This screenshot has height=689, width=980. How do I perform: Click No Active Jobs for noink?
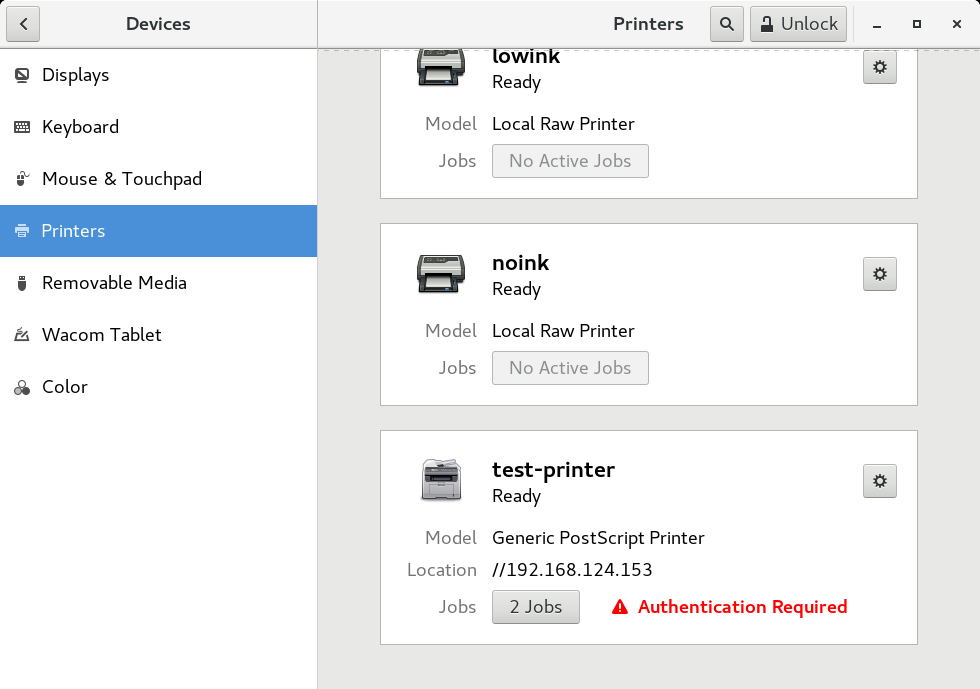(570, 368)
